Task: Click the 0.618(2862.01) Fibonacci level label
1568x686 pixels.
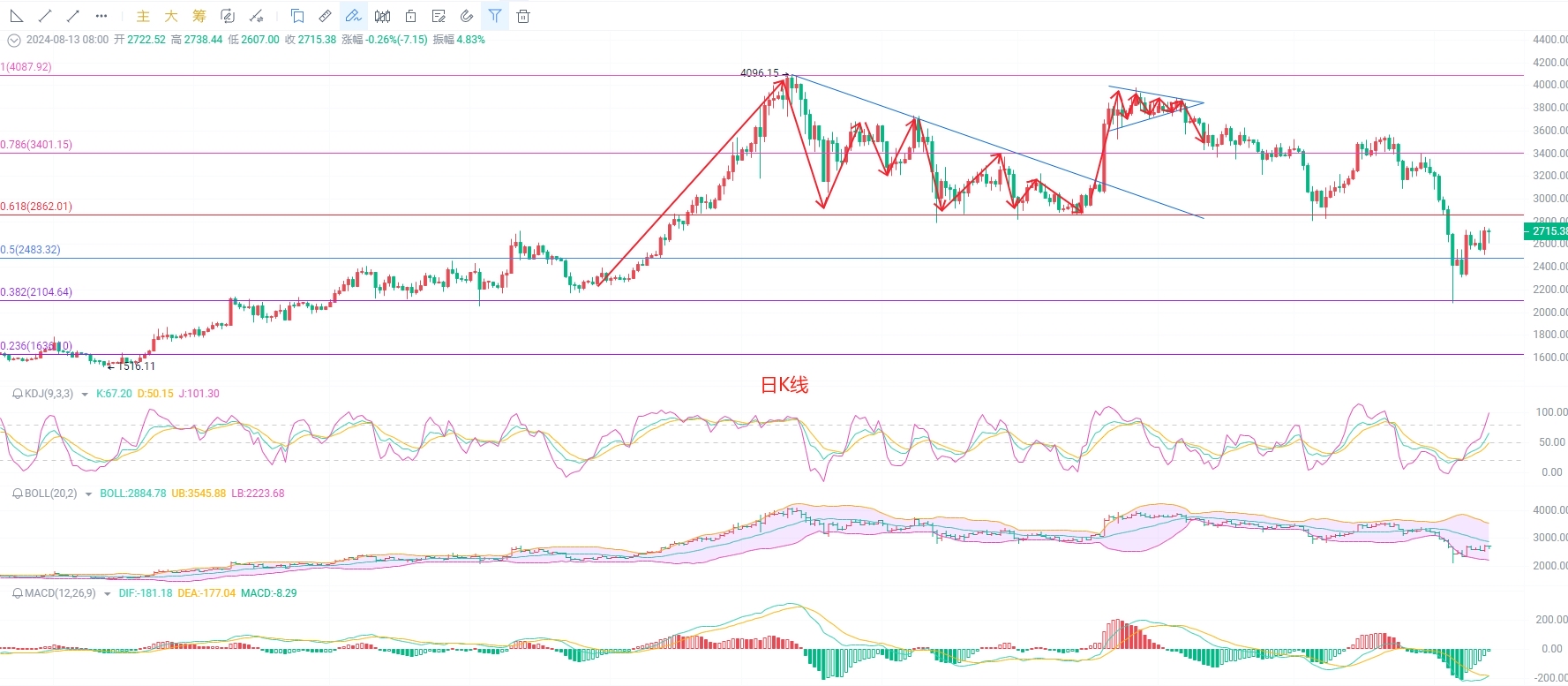Action: 36,207
